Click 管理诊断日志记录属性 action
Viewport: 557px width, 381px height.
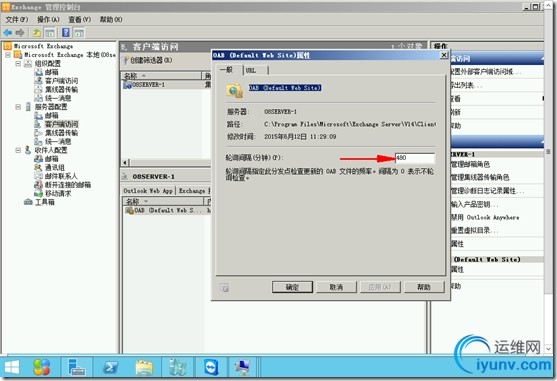(x=487, y=191)
